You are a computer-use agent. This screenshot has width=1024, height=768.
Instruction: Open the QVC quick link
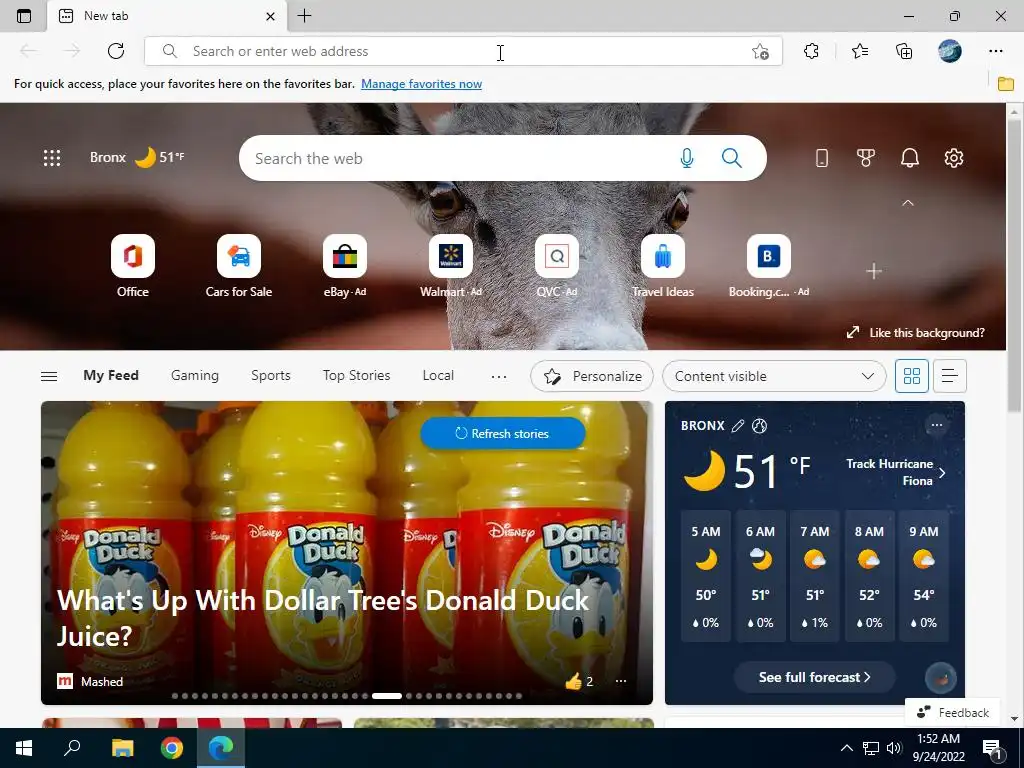pyautogui.click(x=557, y=266)
